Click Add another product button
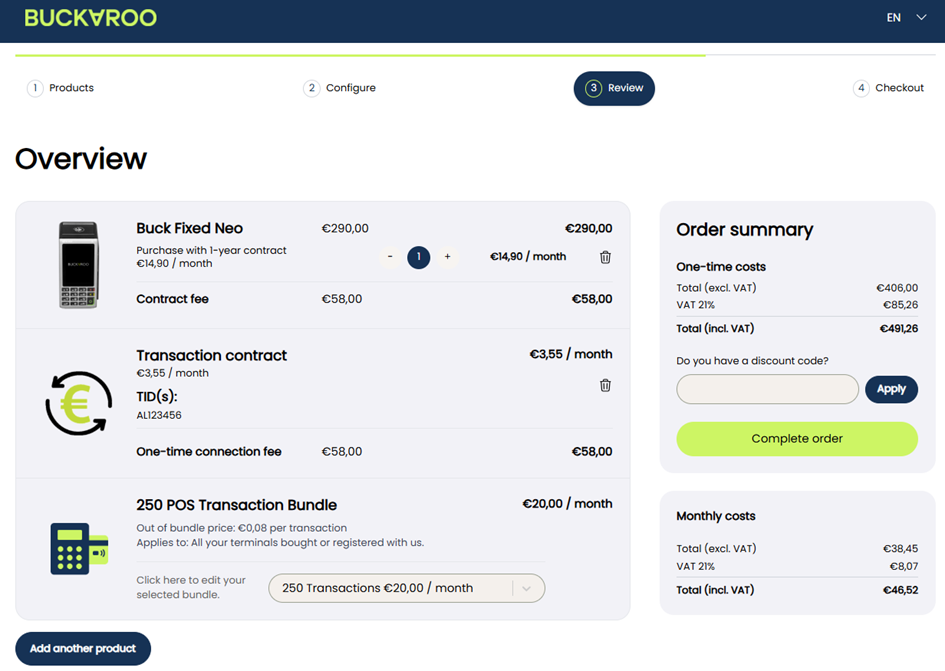945x671 pixels. point(83,649)
